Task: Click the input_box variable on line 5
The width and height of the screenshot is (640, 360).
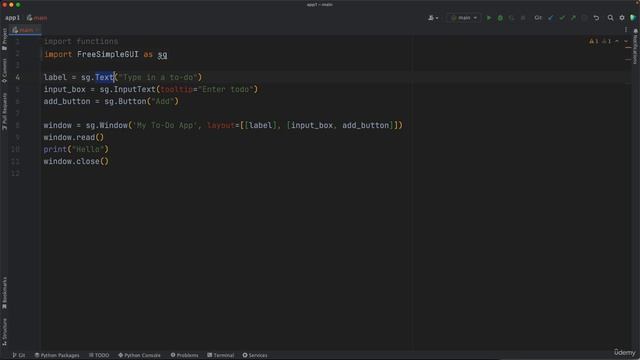Action: [x=64, y=89]
